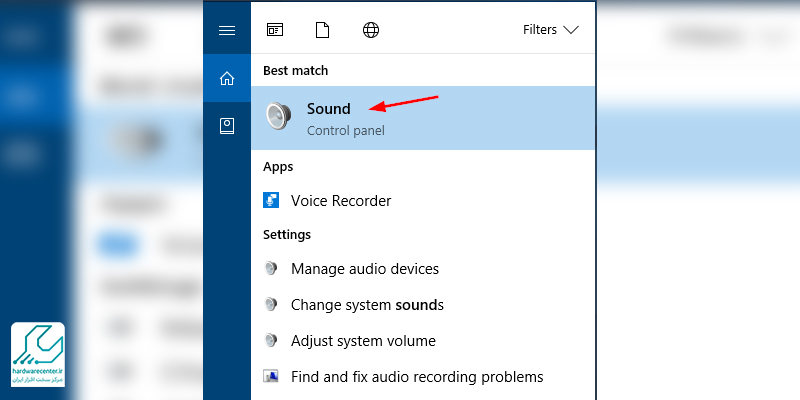Click the troubleshooter icon beside Find and fix
The image size is (800, 400).
tap(271, 377)
